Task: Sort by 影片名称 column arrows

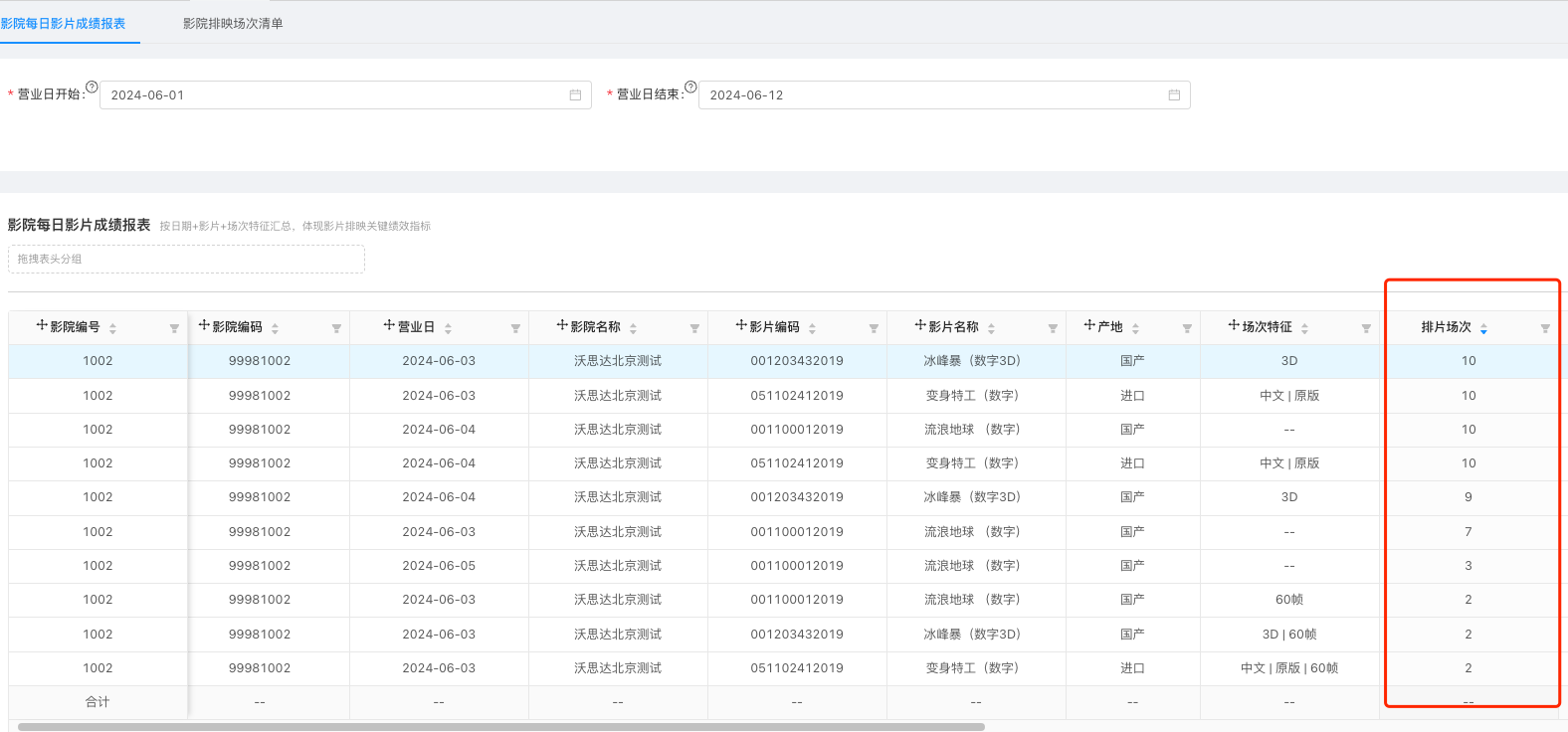Action: [991, 328]
